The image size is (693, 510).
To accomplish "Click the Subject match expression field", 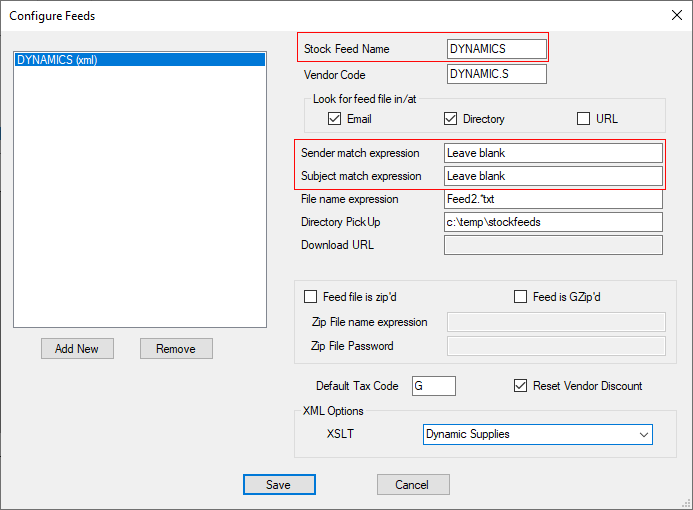I will pos(553,176).
